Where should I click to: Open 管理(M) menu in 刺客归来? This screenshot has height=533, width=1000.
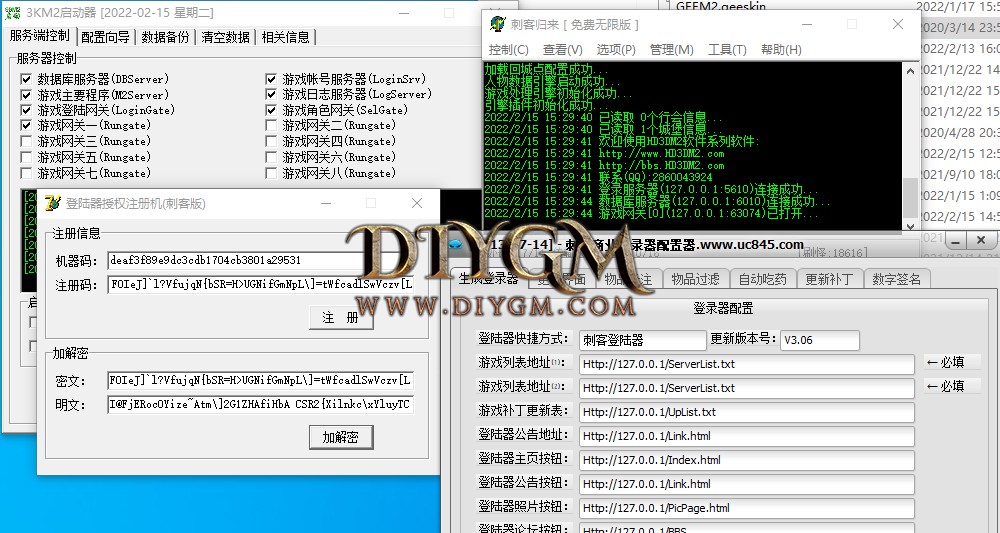click(672, 50)
